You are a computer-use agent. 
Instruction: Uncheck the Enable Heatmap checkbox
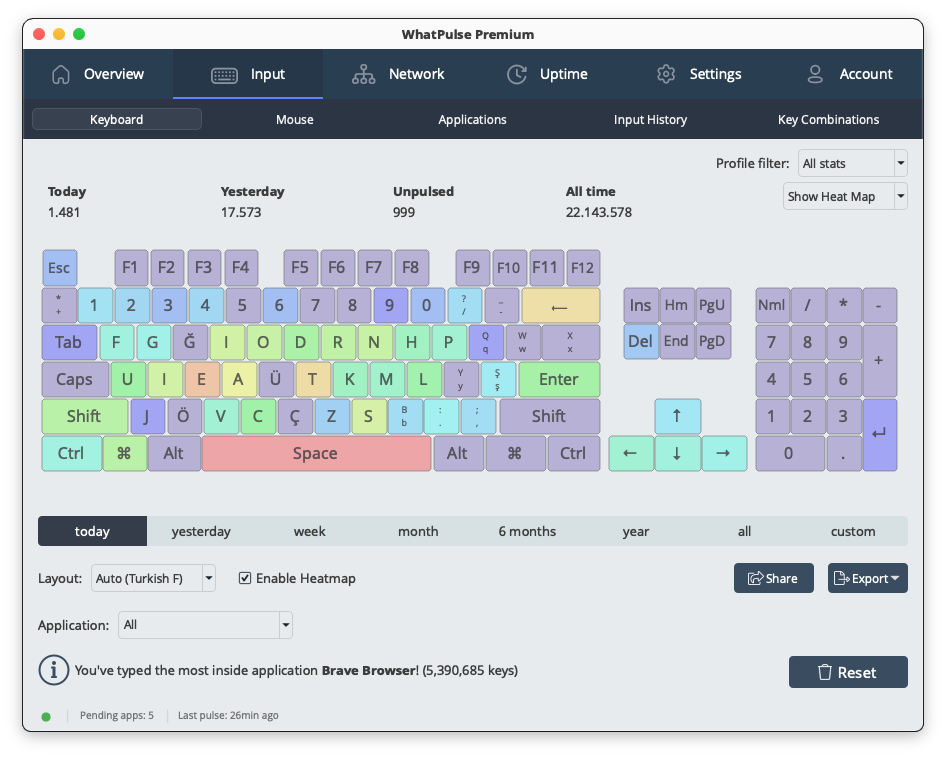pyautogui.click(x=245, y=578)
